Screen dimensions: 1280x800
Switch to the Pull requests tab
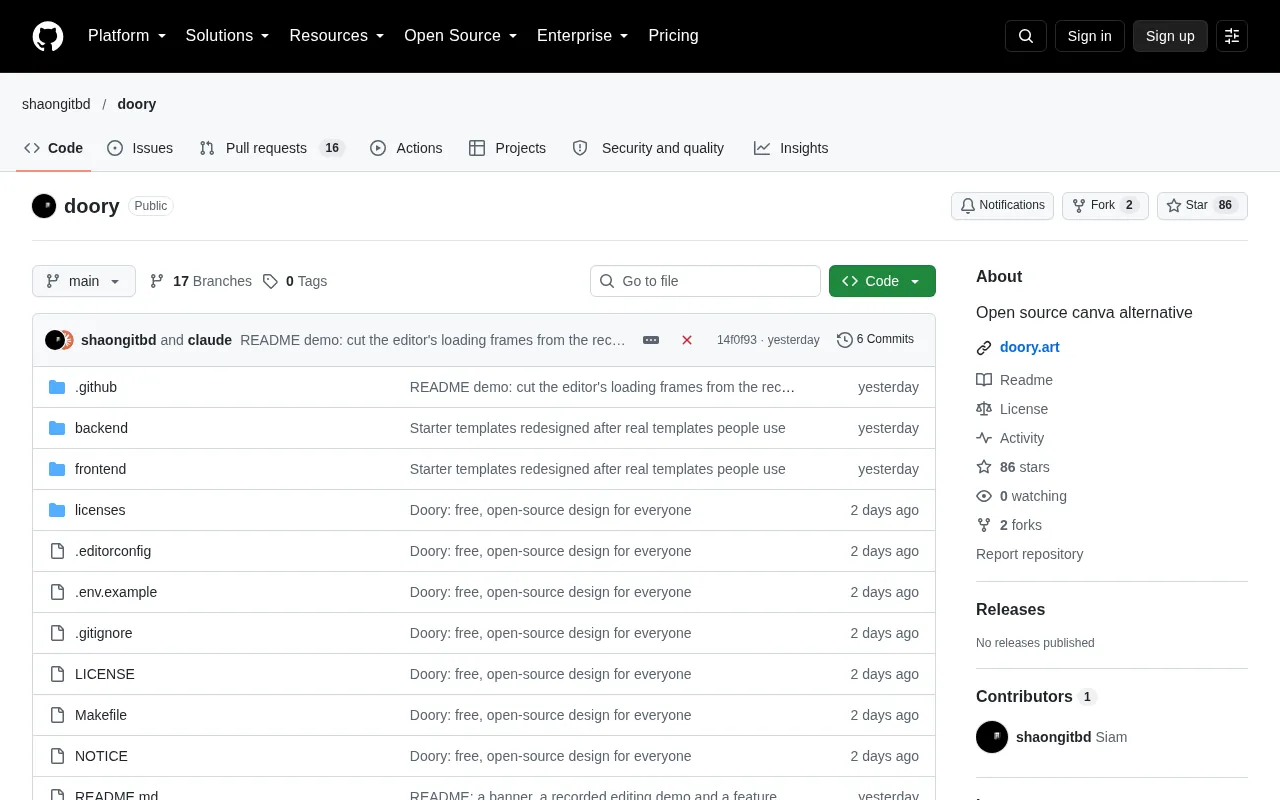click(x=272, y=148)
